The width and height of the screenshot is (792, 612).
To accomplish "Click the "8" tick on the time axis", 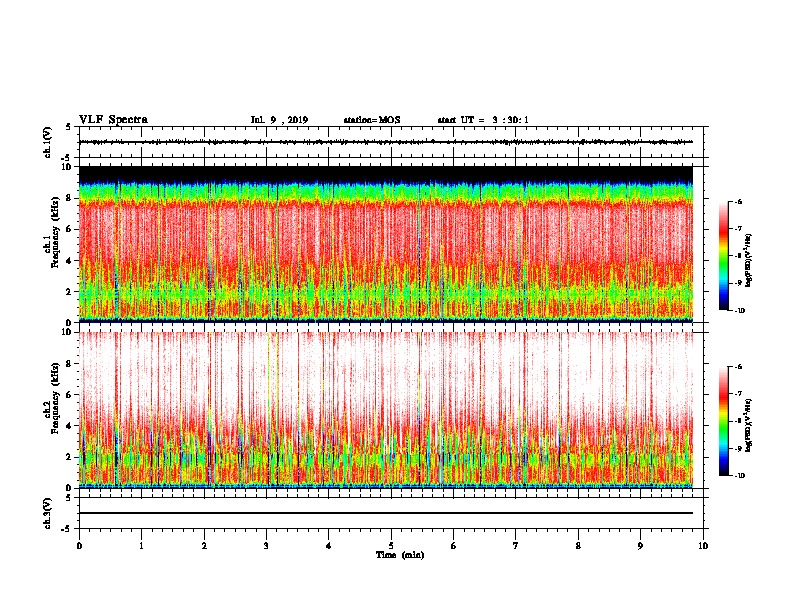I will tap(578, 546).
